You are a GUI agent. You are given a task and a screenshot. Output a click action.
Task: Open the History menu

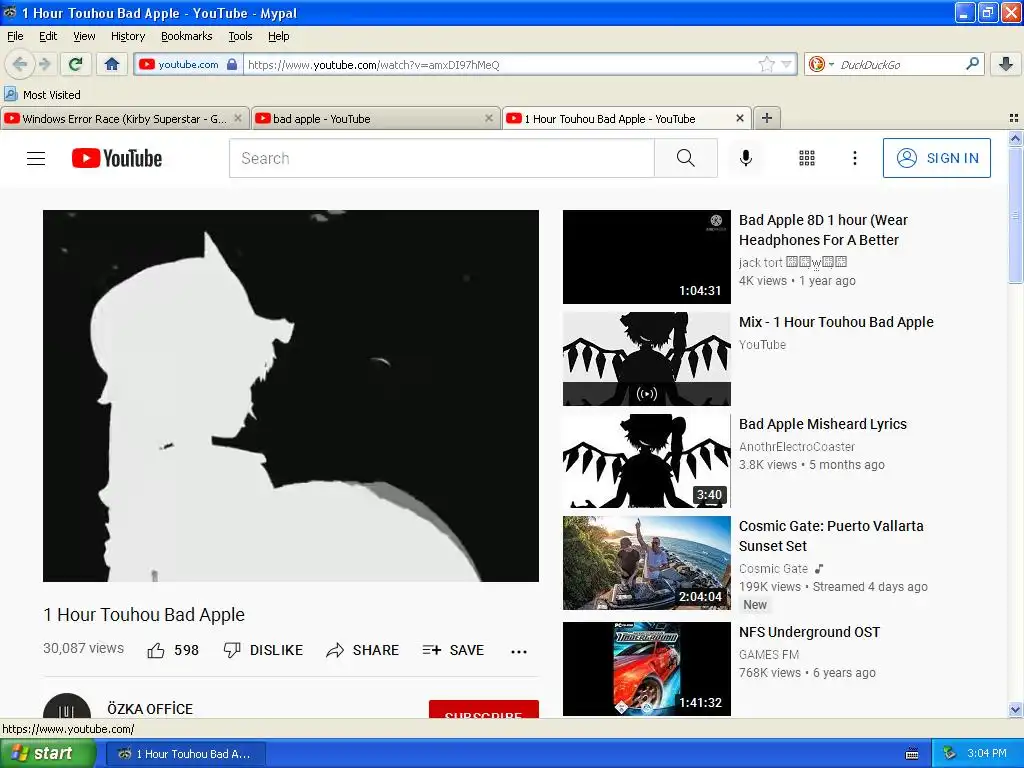tap(128, 36)
